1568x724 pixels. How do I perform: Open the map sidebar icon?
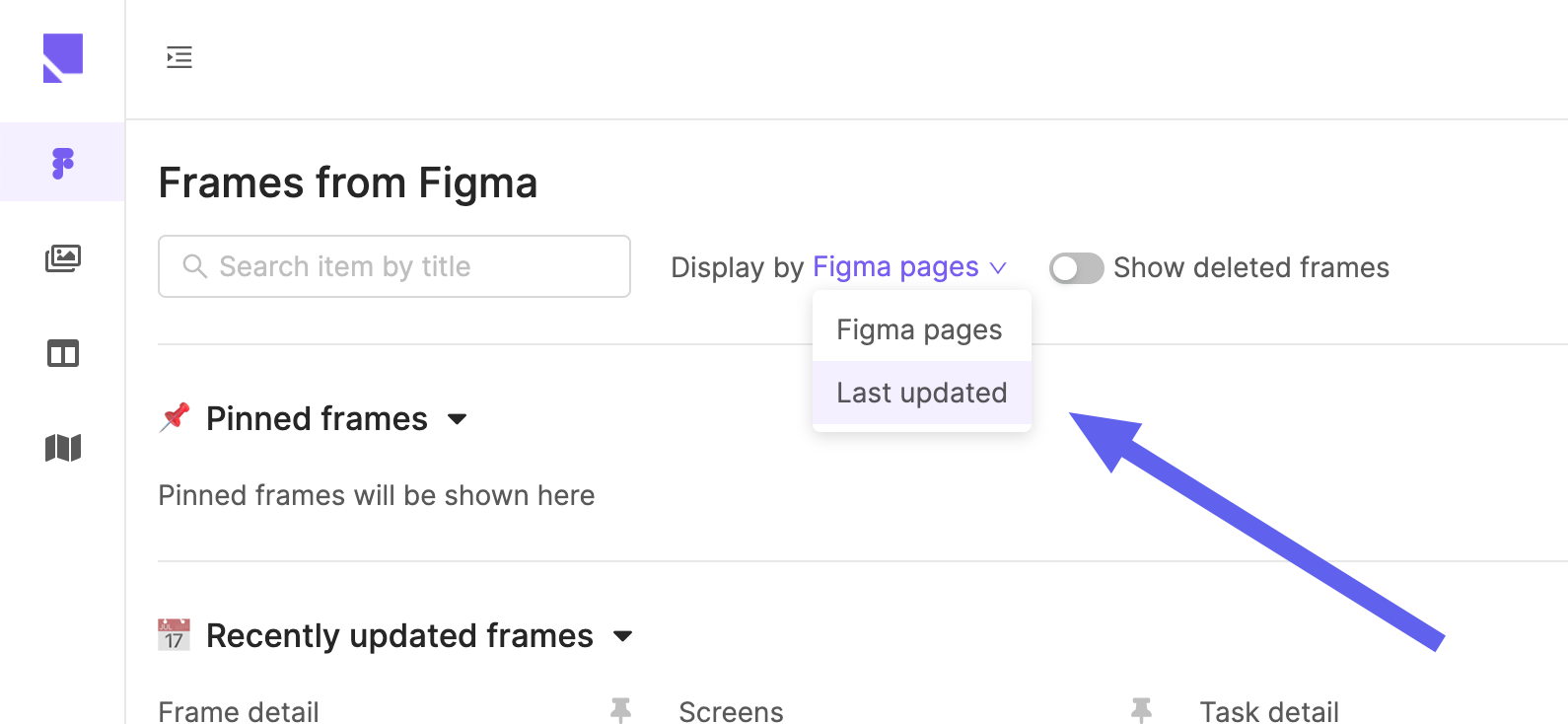tap(63, 448)
